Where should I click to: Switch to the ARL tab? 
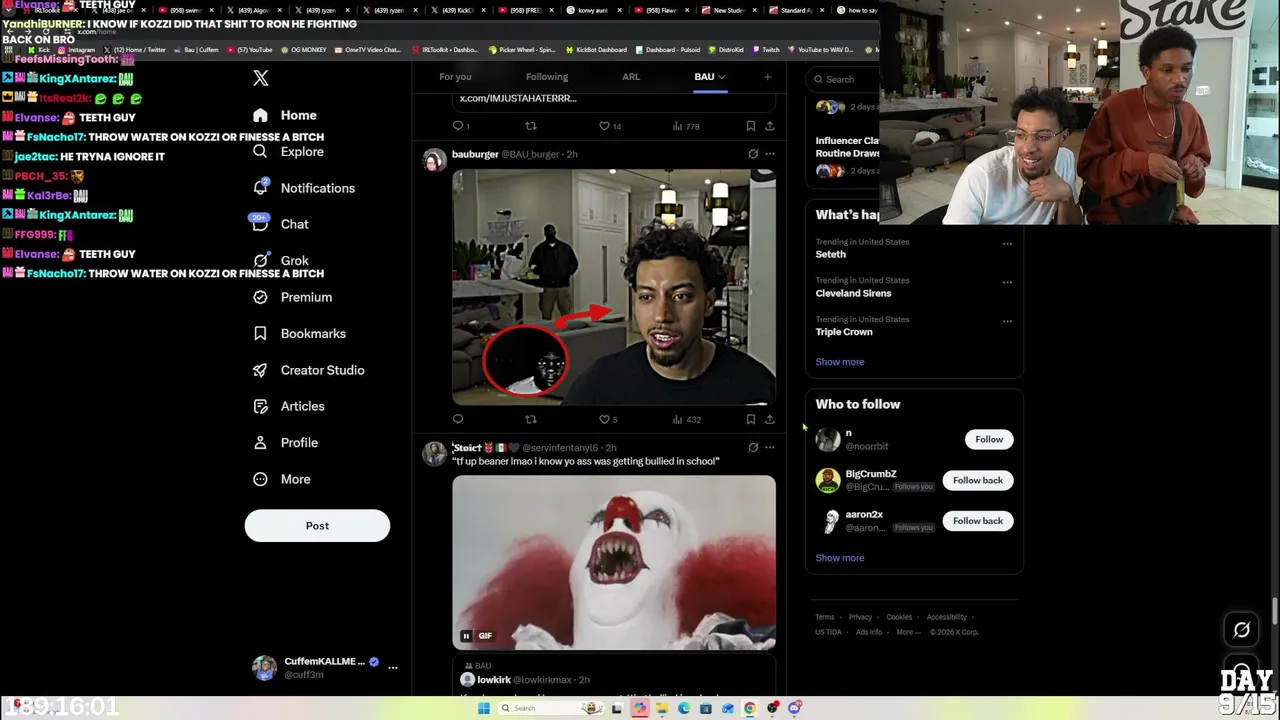pos(631,77)
